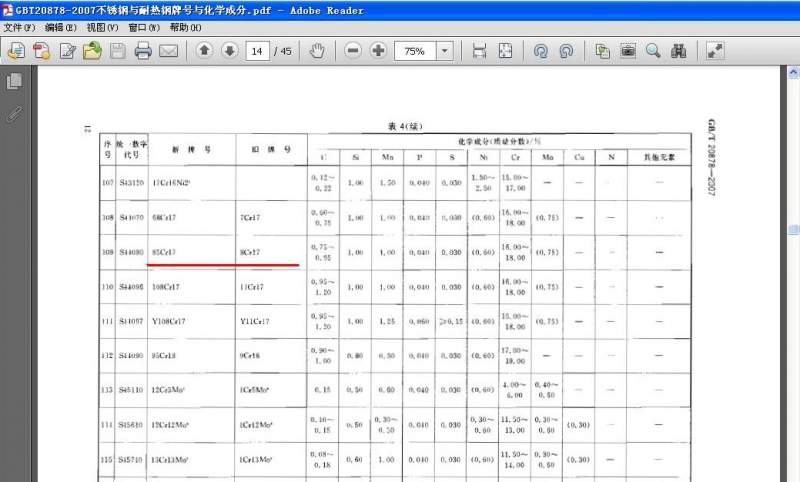
Task: Select the camera snapshot tool
Action: pos(628,50)
